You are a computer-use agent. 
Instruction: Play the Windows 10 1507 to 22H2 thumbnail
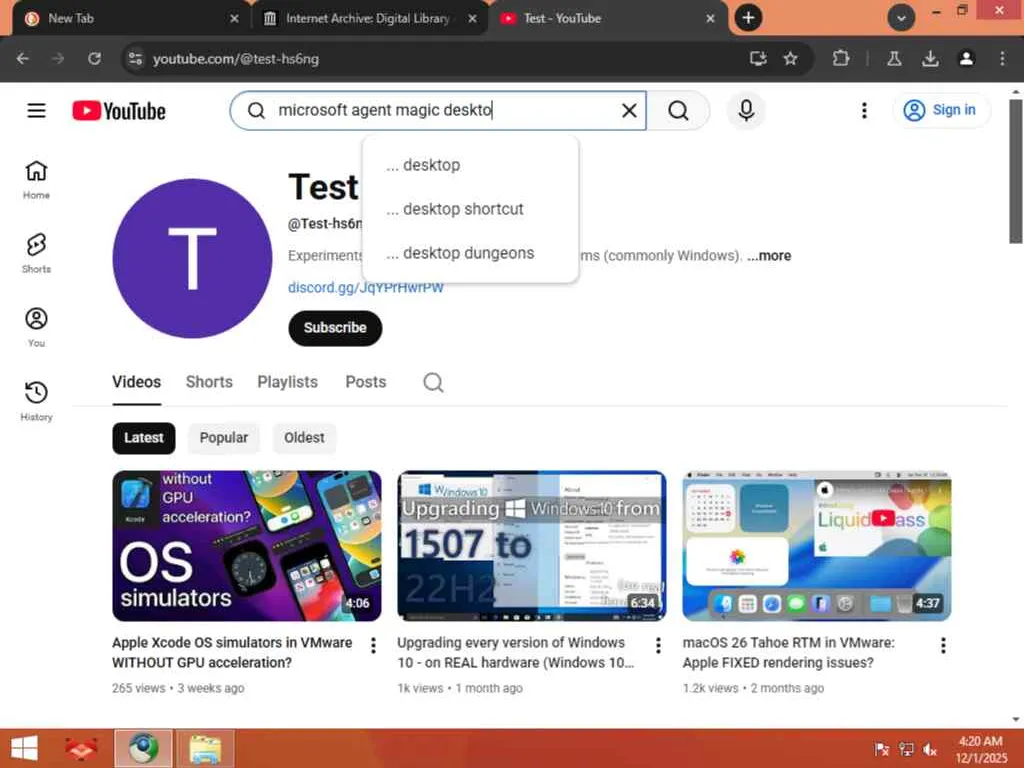pos(532,546)
